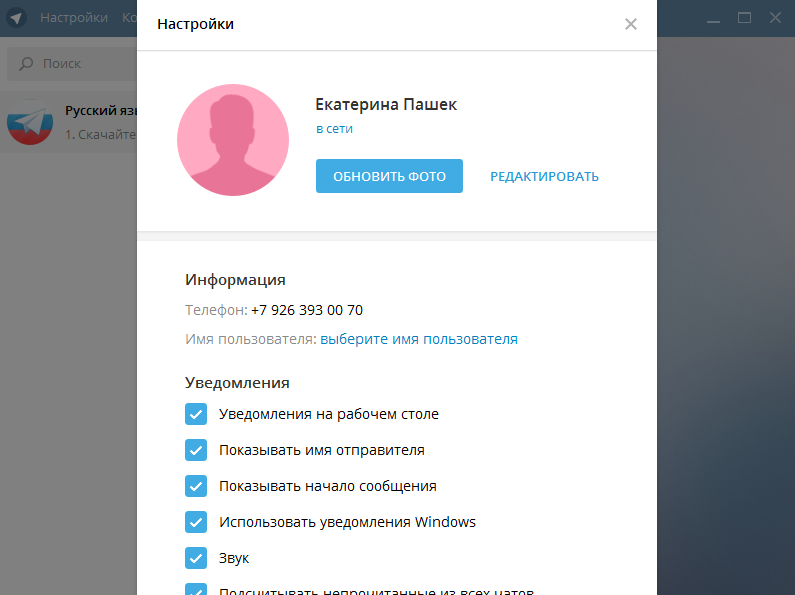Image resolution: width=795 pixels, height=595 pixels.
Task: Minimize the Telegram window
Action: tap(713, 18)
